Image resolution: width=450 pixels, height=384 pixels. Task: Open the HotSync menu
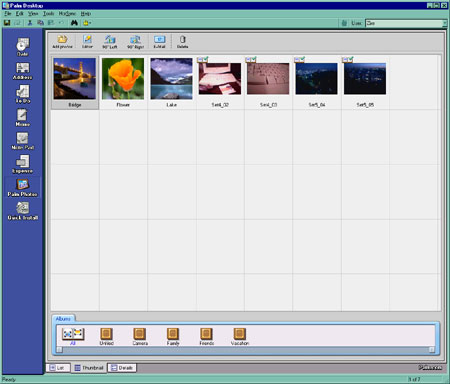coord(67,13)
